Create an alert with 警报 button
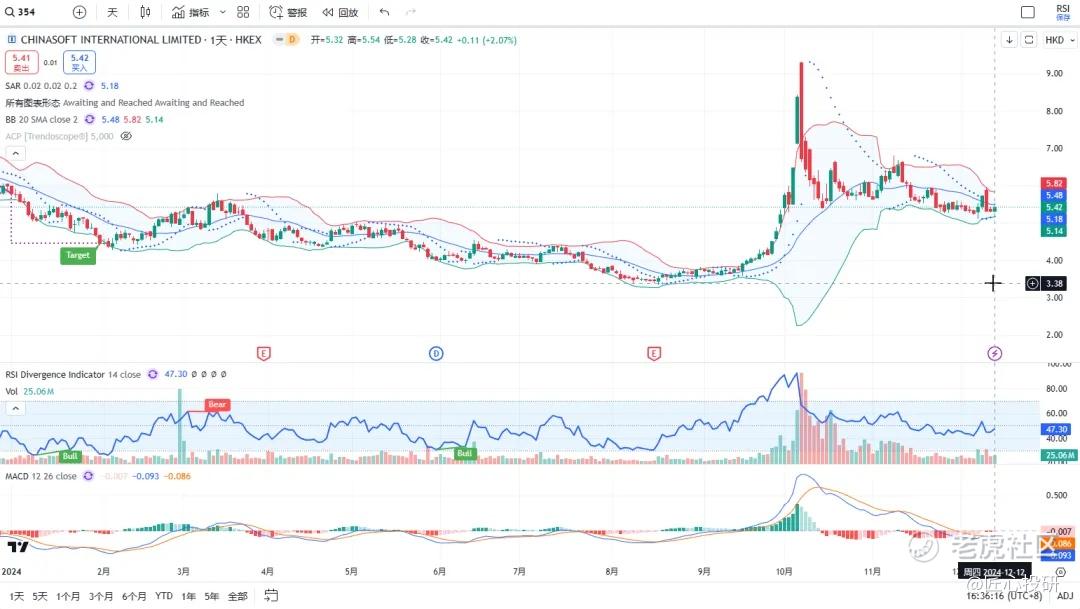Viewport: 1080px width, 609px height. (288, 12)
